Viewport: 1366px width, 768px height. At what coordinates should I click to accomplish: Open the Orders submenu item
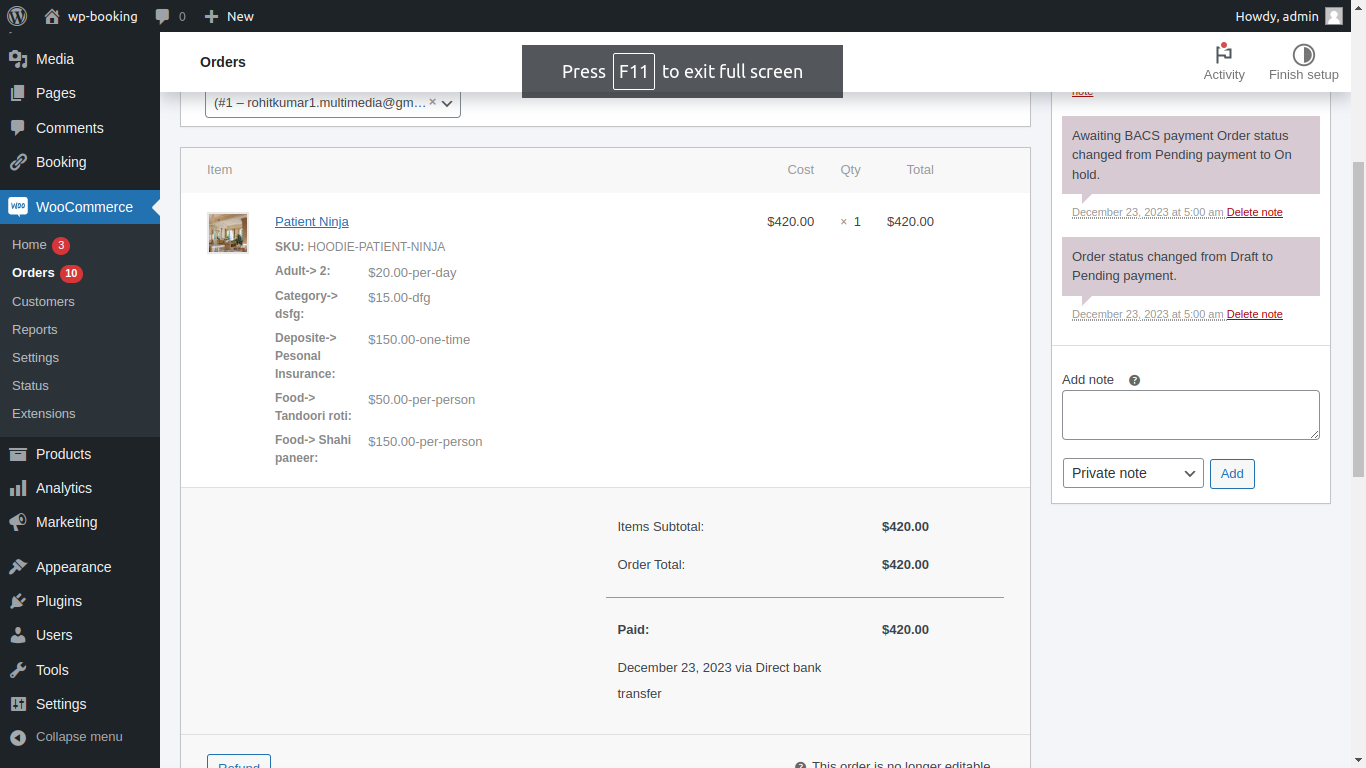click(x=33, y=273)
